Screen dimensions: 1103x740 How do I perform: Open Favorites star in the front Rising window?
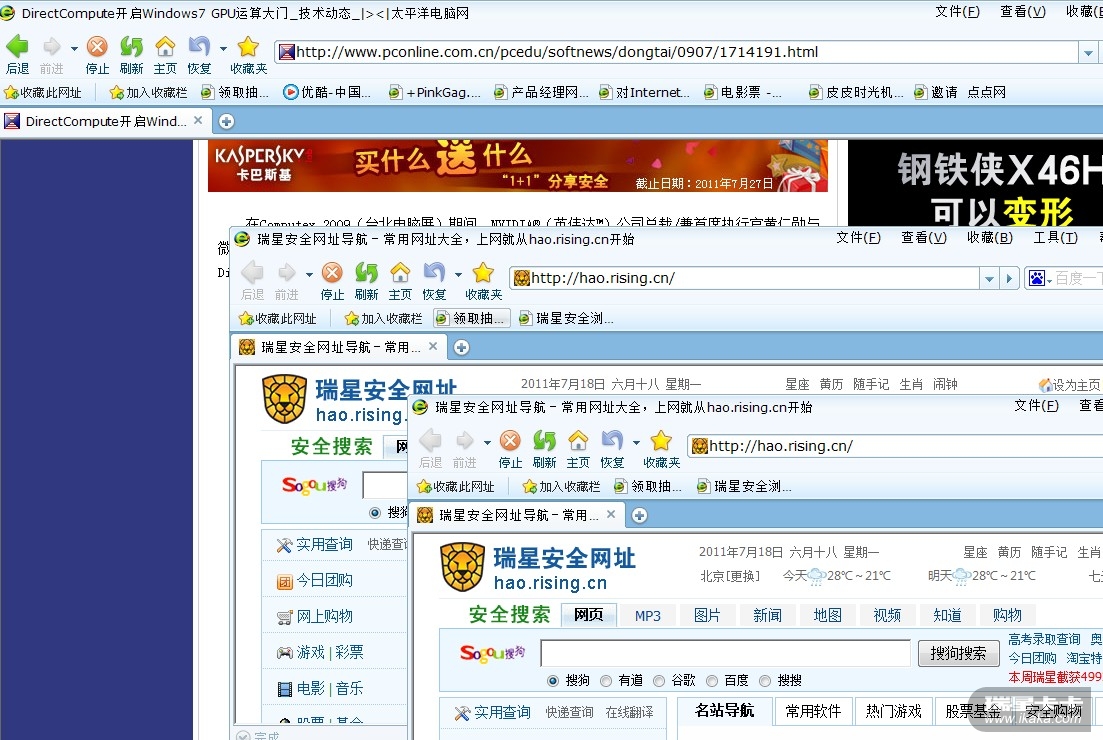(x=661, y=441)
